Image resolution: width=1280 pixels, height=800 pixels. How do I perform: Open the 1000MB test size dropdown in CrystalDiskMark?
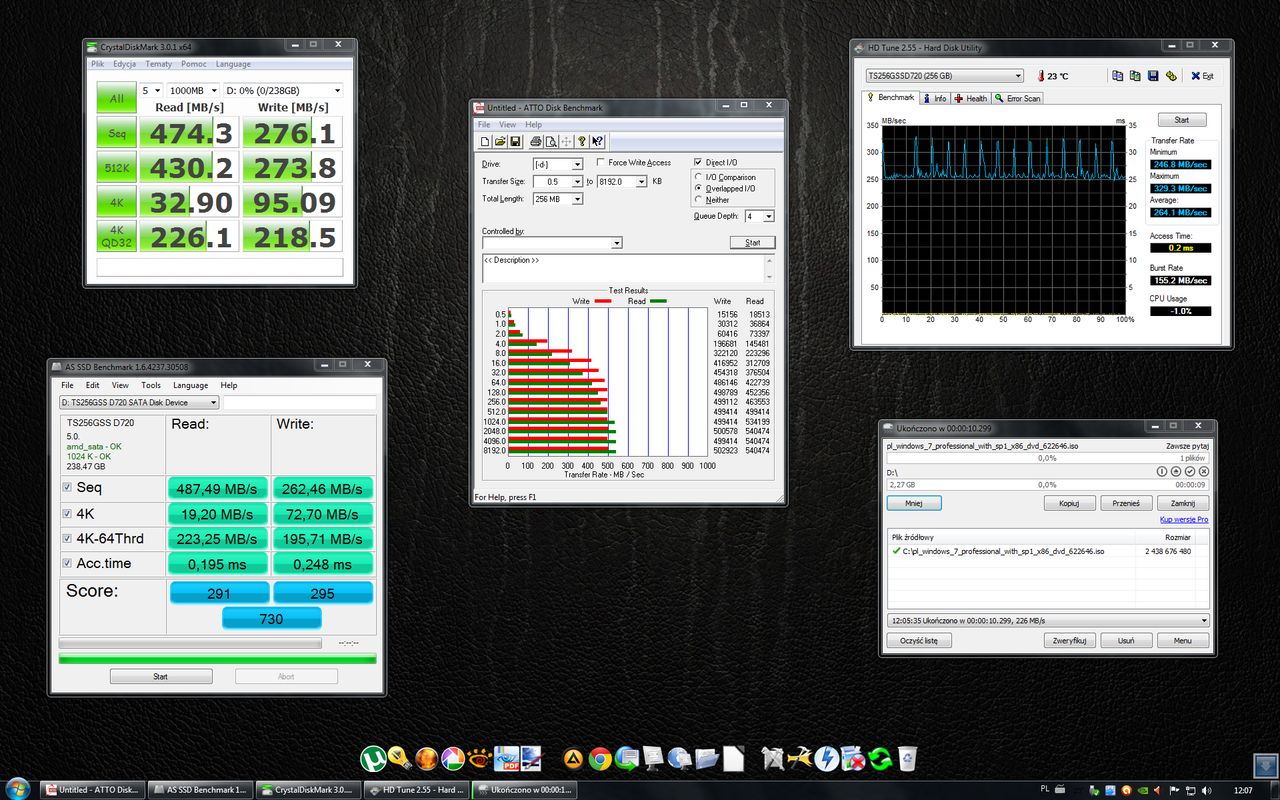(x=192, y=90)
